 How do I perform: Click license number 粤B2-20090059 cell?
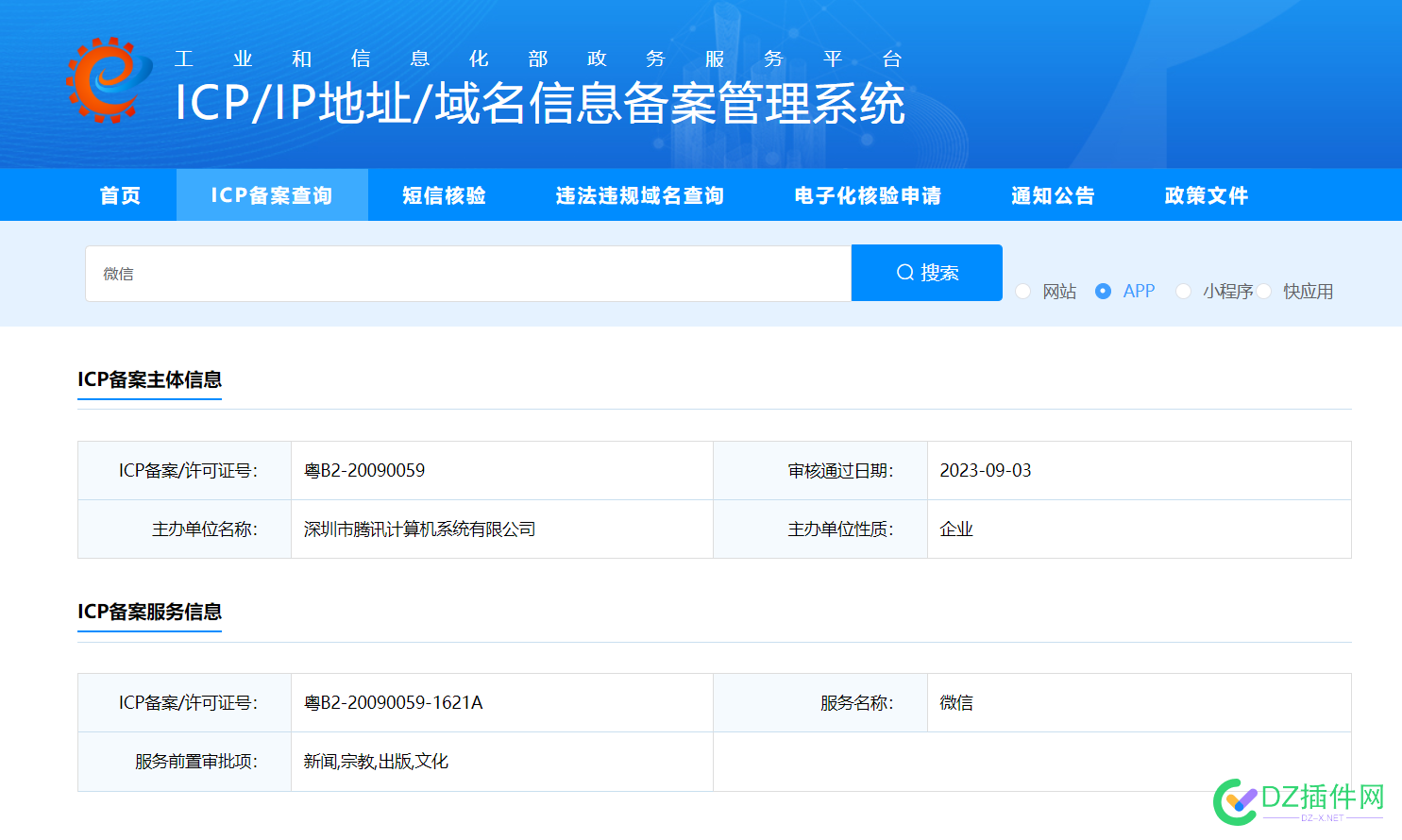pyautogui.click(x=502, y=471)
